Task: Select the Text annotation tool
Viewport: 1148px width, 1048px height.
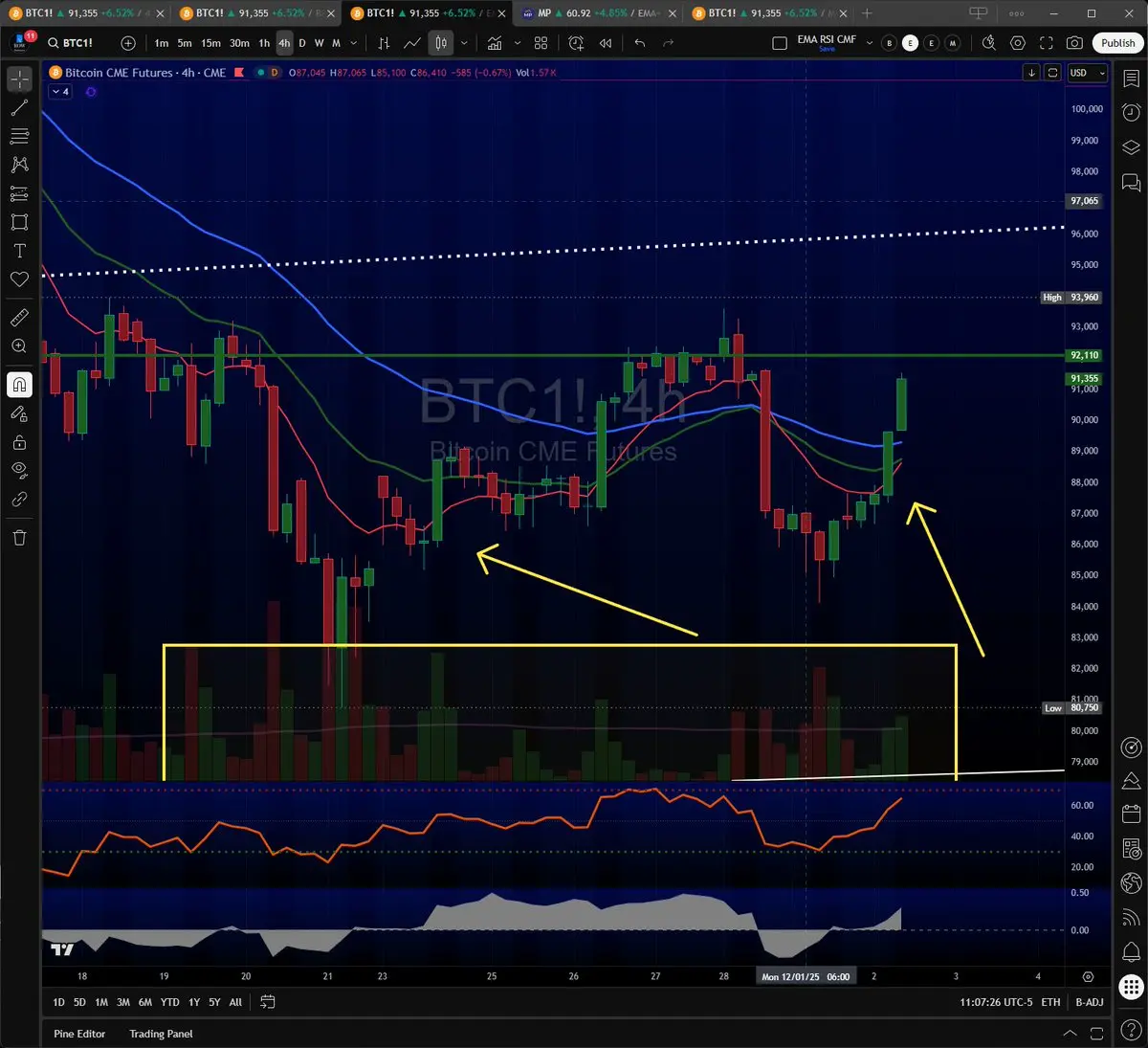Action: pyautogui.click(x=19, y=251)
